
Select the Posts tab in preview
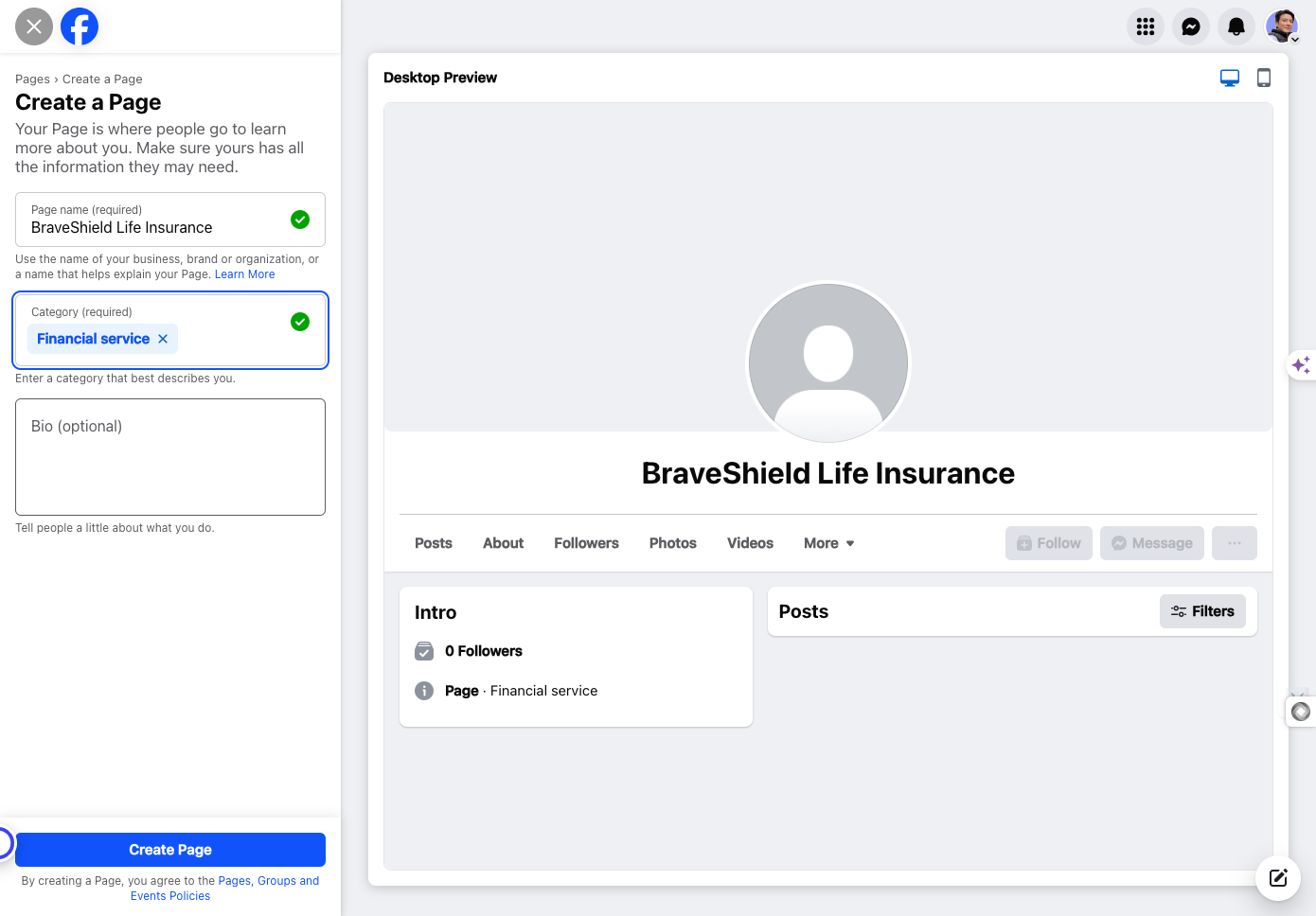click(x=434, y=543)
